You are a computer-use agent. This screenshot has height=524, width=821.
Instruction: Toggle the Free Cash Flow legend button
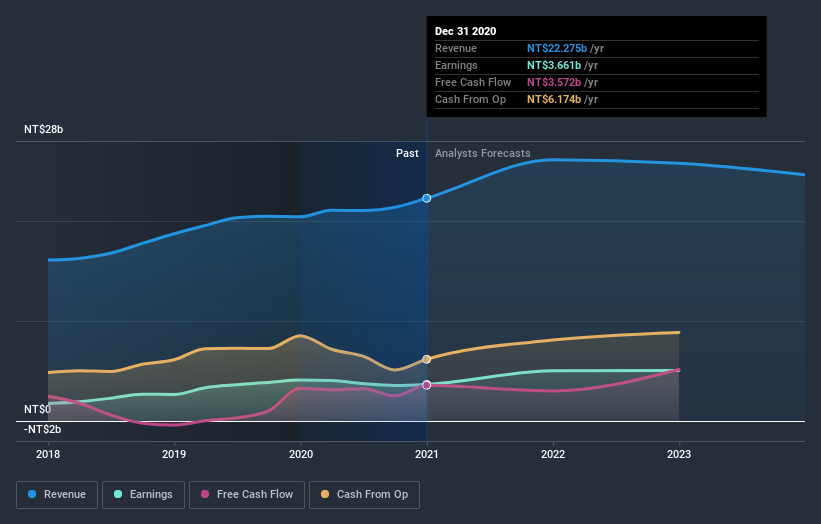pyautogui.click(x=247, y=495)
